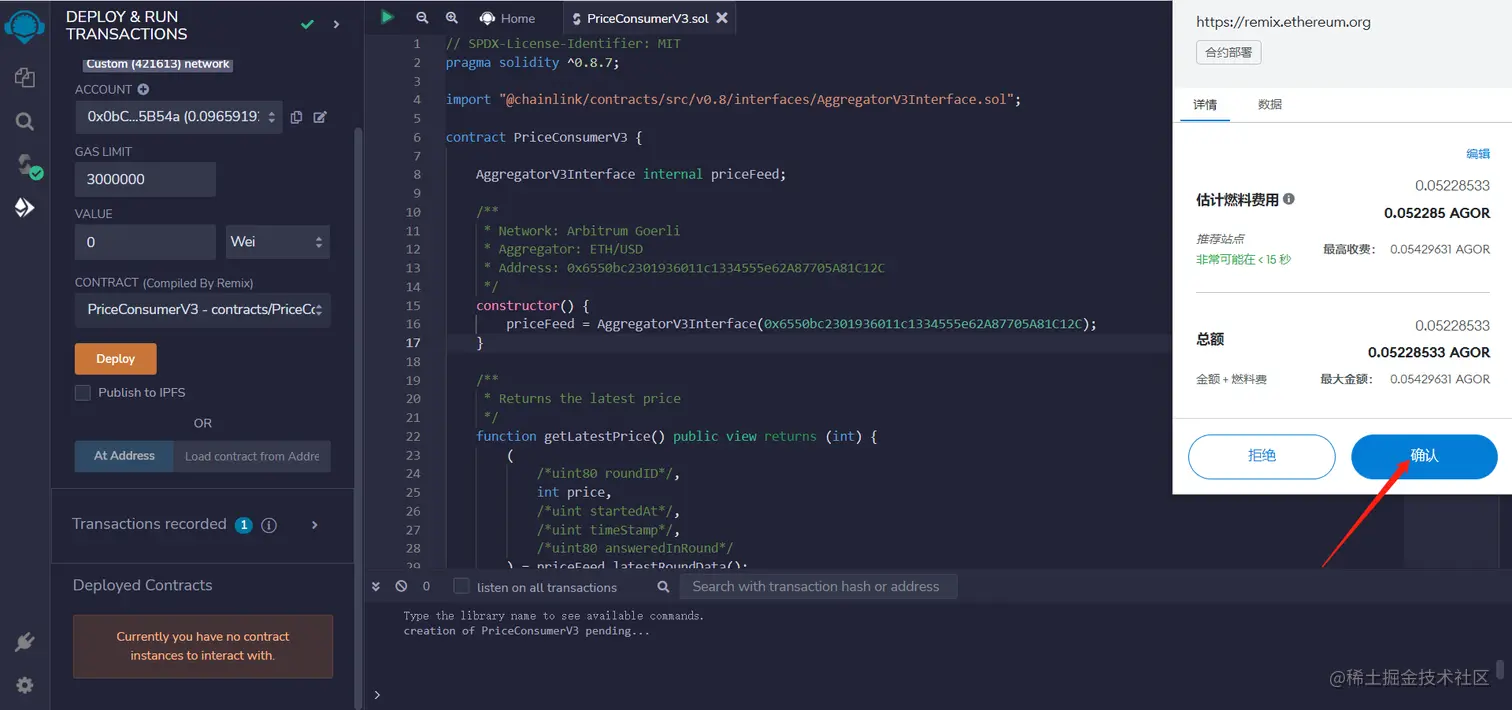The height and width of the screenshot is (710, 1512).
Task: Open the Solidity compiler sidebar icon
Action: point(27,165)
